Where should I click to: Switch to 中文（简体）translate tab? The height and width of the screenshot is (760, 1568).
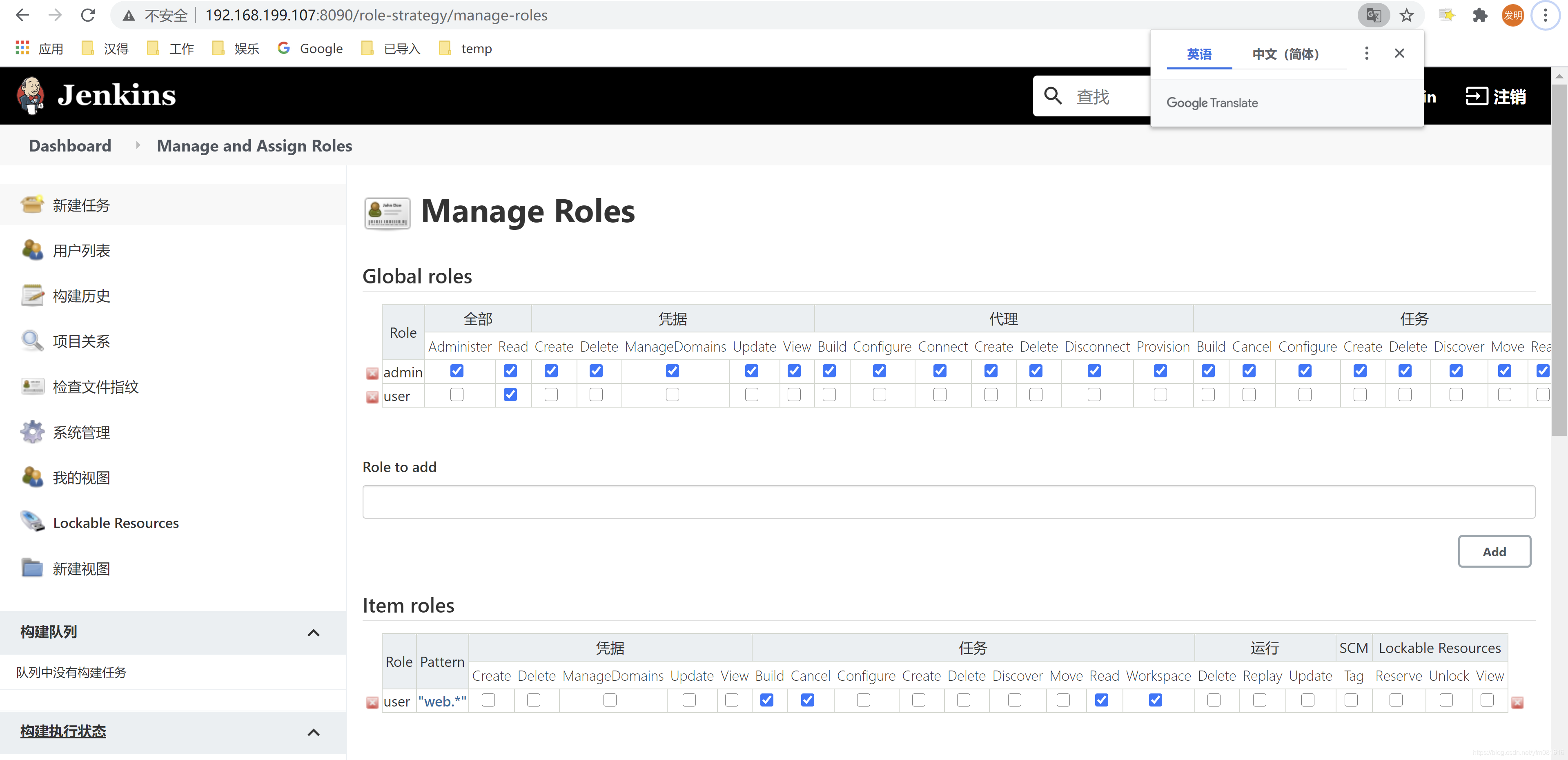tap(1285, 54)
